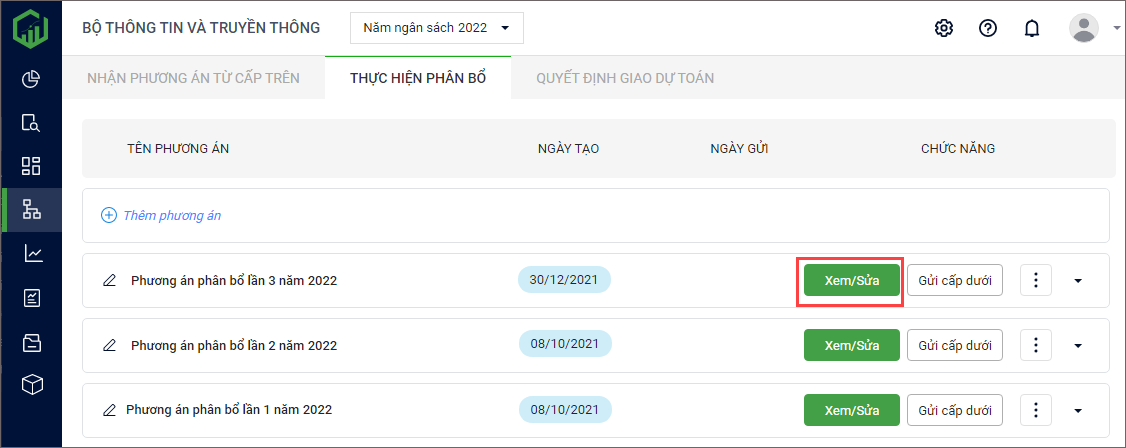Click Gửi cấp dưới for lần 2 plan
Screen dimensions: 1126x448
[954, 346]
